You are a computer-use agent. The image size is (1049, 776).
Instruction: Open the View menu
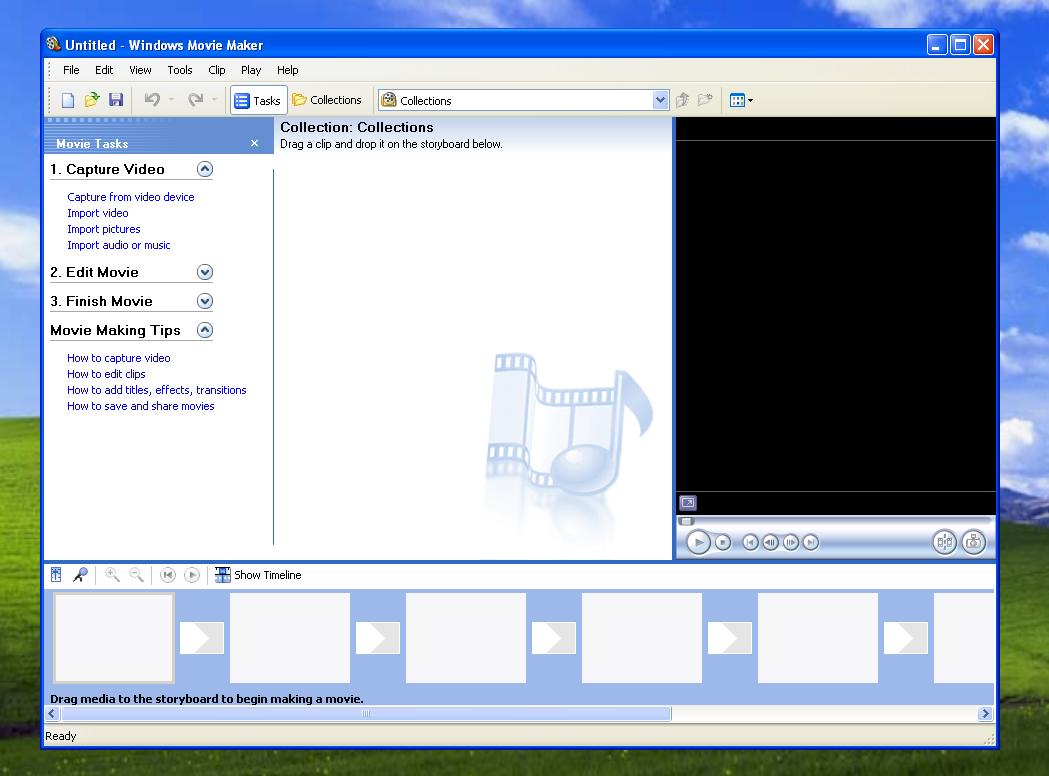point(140,70)
